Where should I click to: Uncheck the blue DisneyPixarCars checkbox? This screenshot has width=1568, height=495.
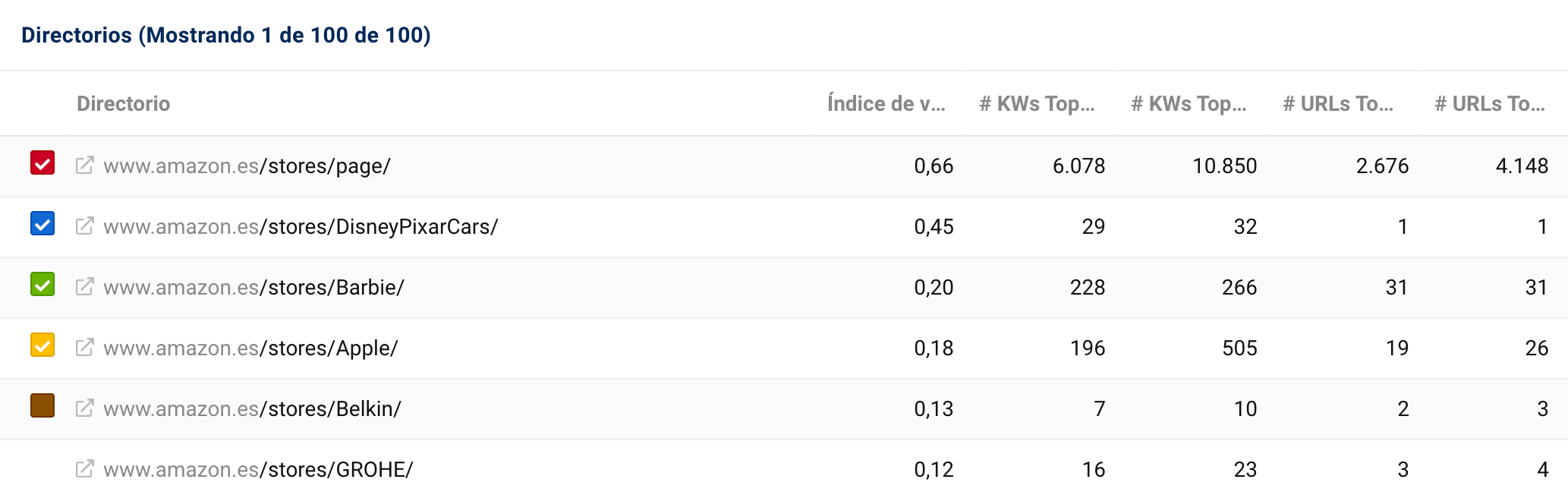pyautogui.click(x=43, y=224)
